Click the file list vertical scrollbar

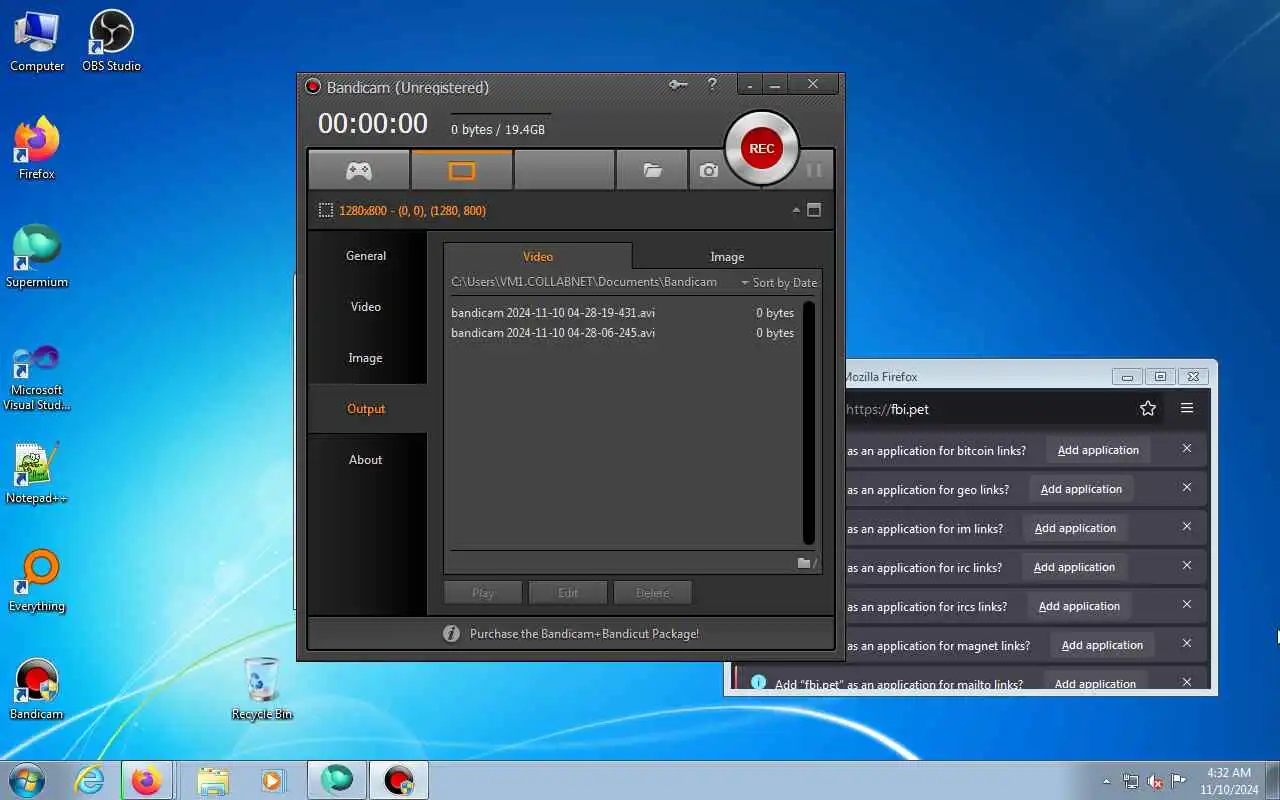(809, 422)
